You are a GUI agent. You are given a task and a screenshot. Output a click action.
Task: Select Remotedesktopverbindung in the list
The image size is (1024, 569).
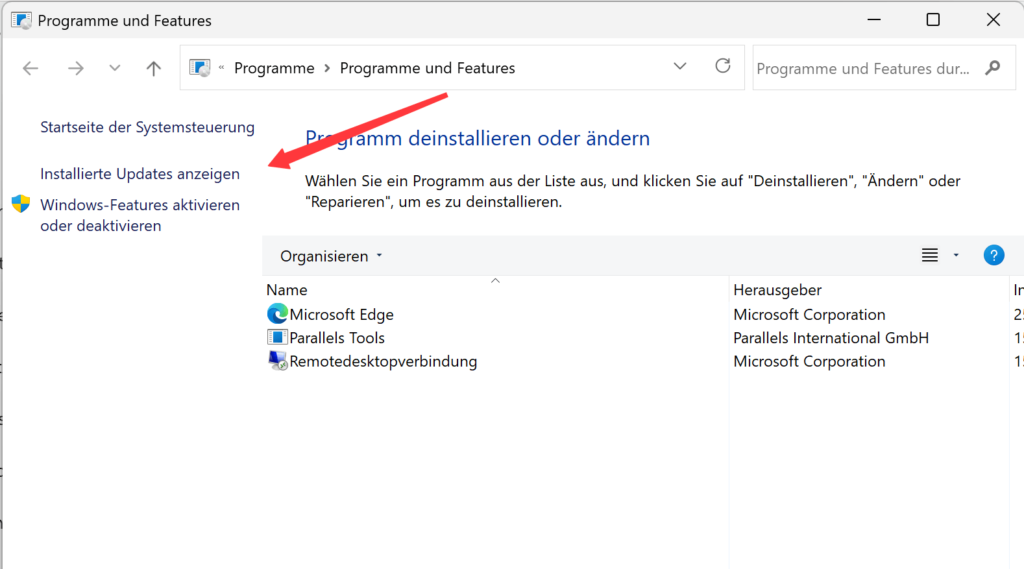point(383,361)
